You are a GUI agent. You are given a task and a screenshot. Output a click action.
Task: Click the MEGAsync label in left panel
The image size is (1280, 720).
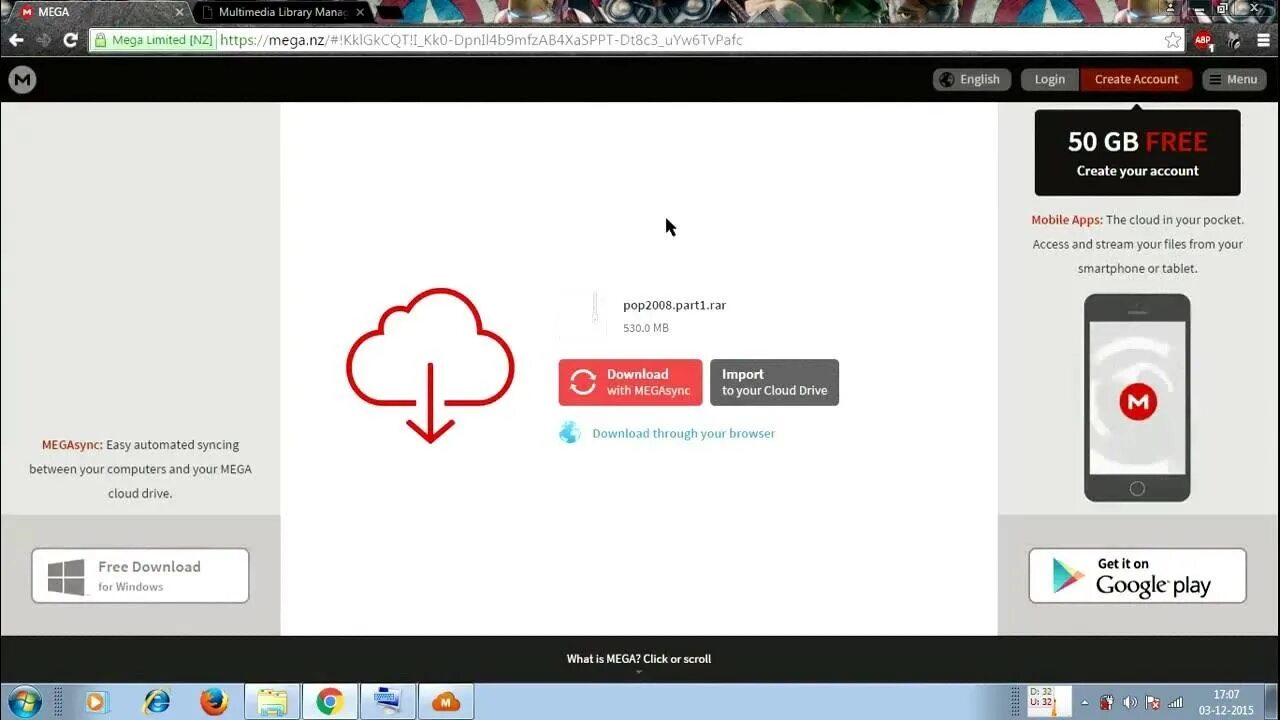click(x=72, y=445)
